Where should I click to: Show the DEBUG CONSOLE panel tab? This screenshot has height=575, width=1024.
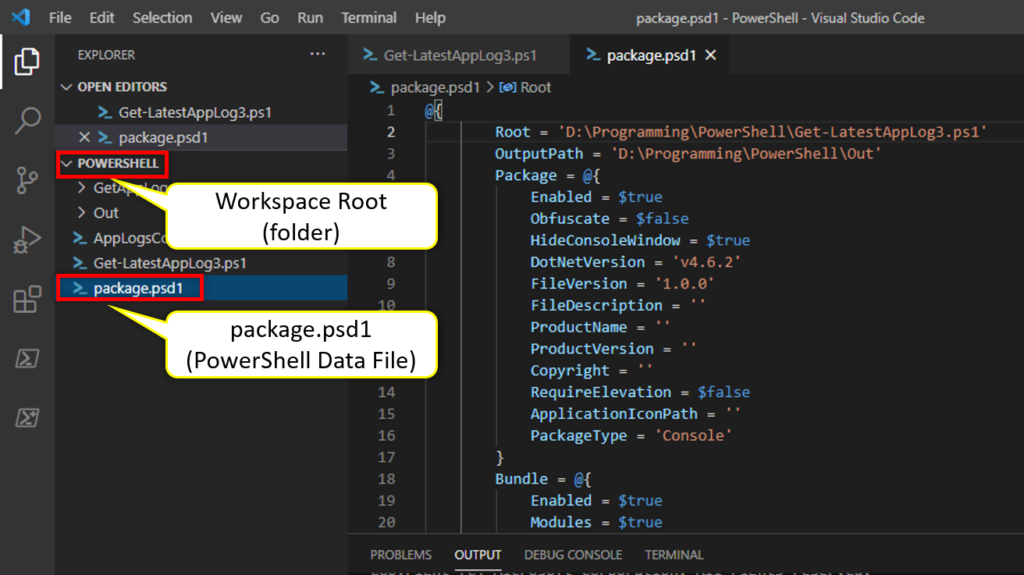[573, 554]
